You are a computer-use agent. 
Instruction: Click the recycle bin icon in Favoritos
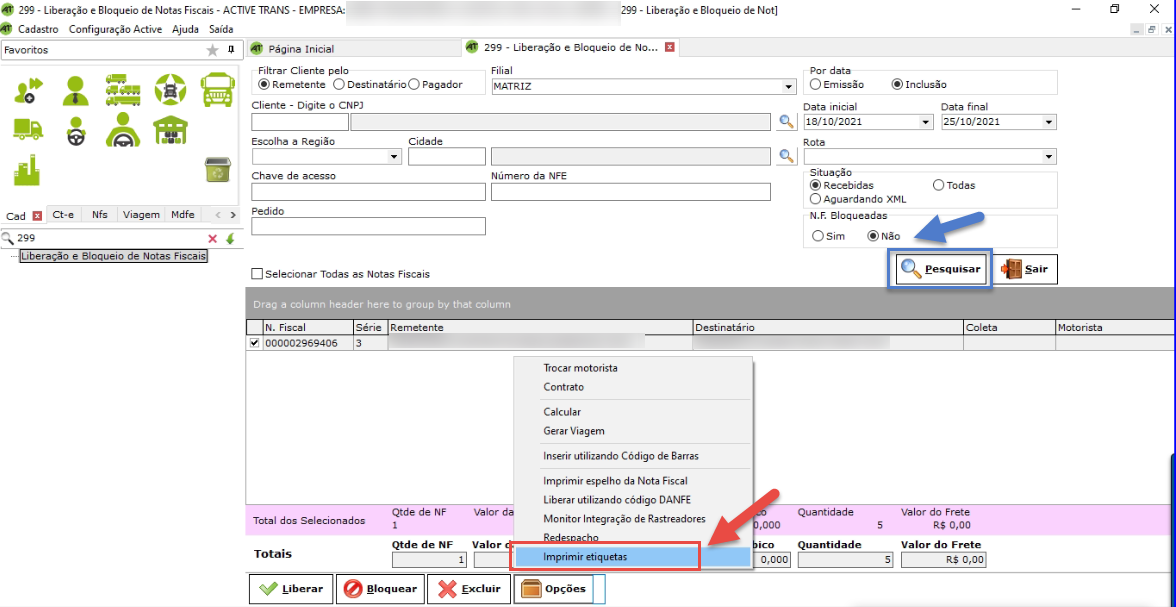click(x=217, y=169)
